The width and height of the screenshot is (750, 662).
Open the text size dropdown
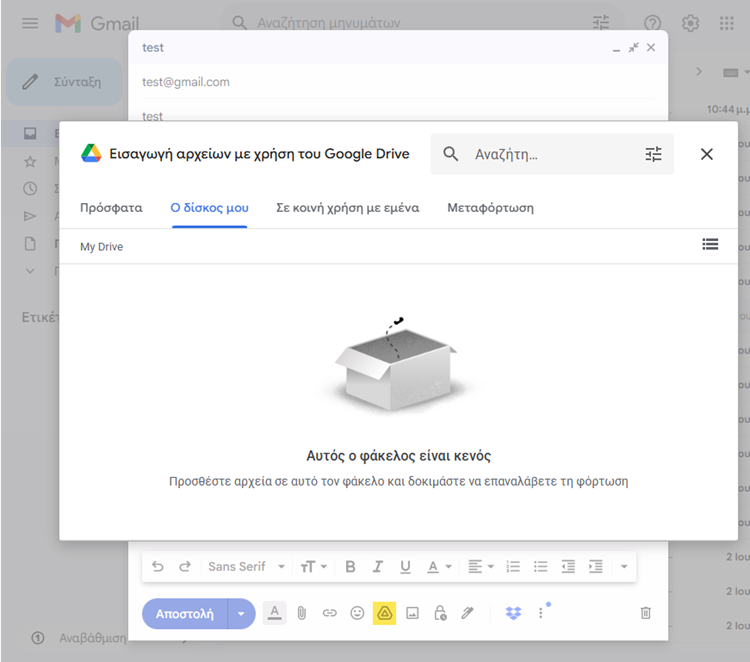pyautogui.click(x=313, y=567)
